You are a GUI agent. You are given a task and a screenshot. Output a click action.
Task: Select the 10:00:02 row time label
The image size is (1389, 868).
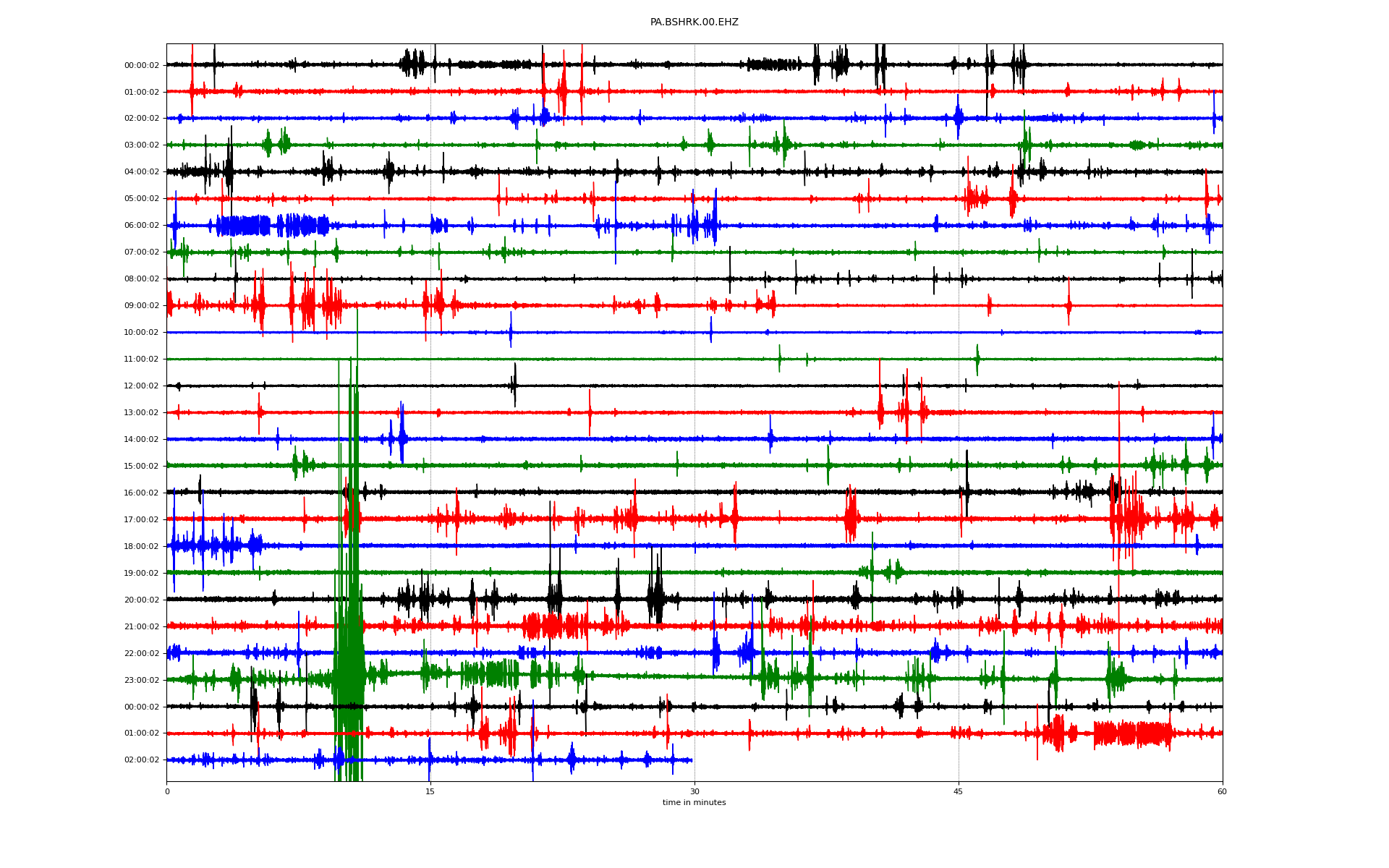pyautogui.click(x=141, y=333)
